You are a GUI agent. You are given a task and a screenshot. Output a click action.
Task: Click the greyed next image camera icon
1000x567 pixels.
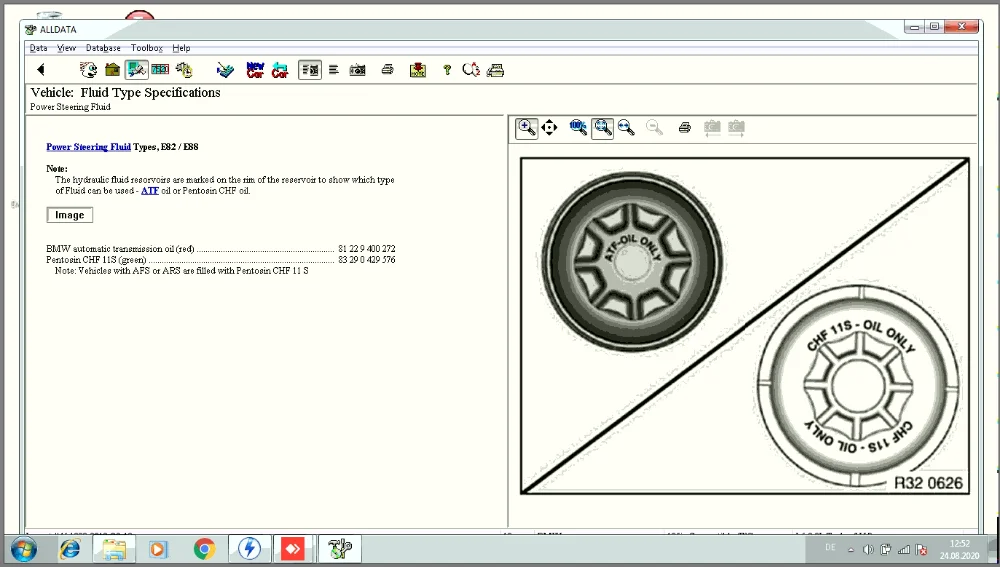(736, 128)
